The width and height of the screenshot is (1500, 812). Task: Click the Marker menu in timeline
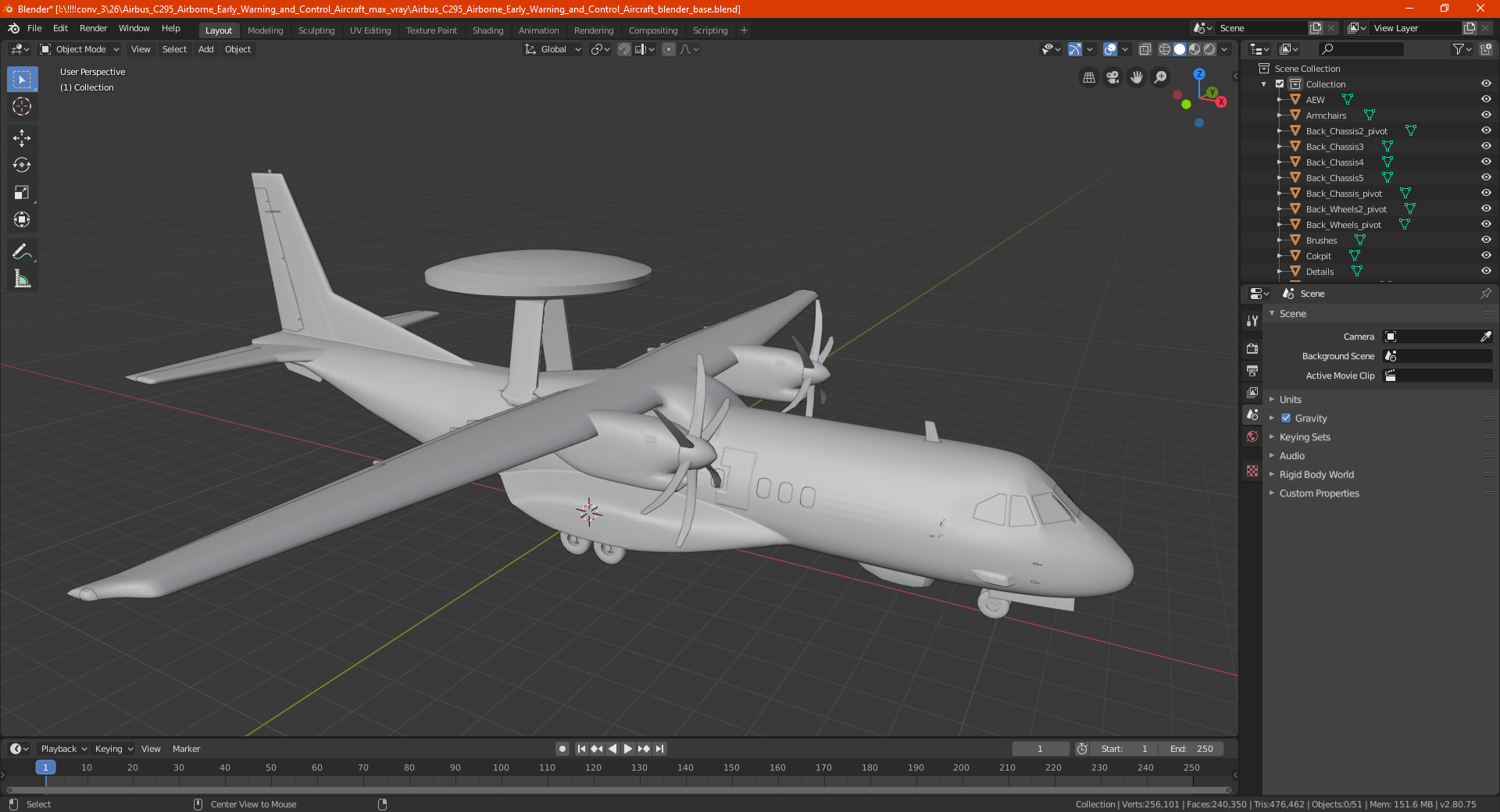pos(187,749)
